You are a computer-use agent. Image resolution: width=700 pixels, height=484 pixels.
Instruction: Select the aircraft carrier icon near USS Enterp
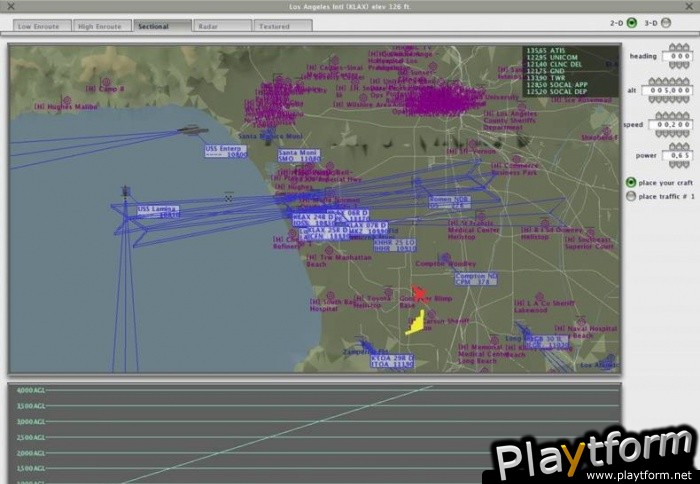193,130
